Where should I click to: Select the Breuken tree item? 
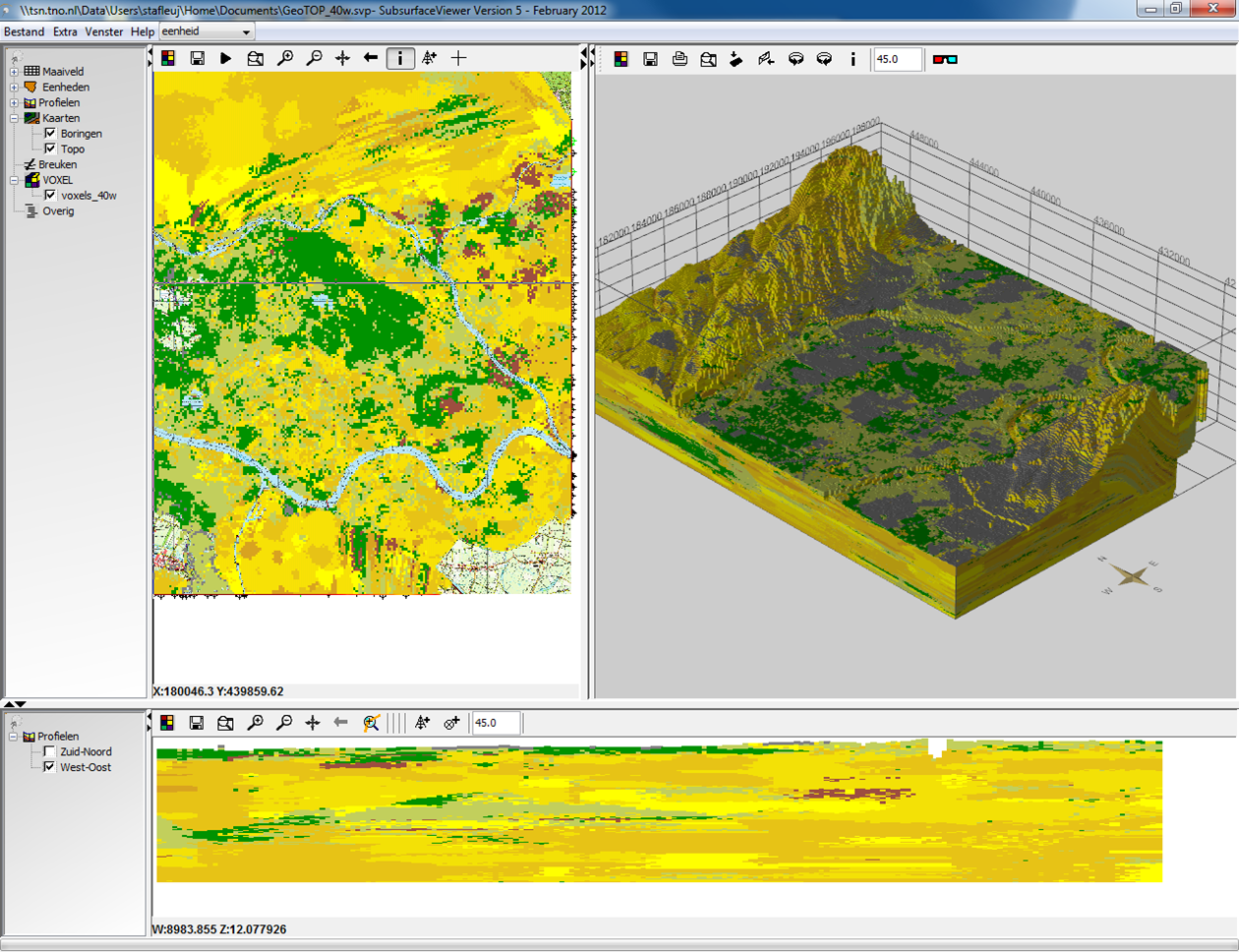(57, 165)
